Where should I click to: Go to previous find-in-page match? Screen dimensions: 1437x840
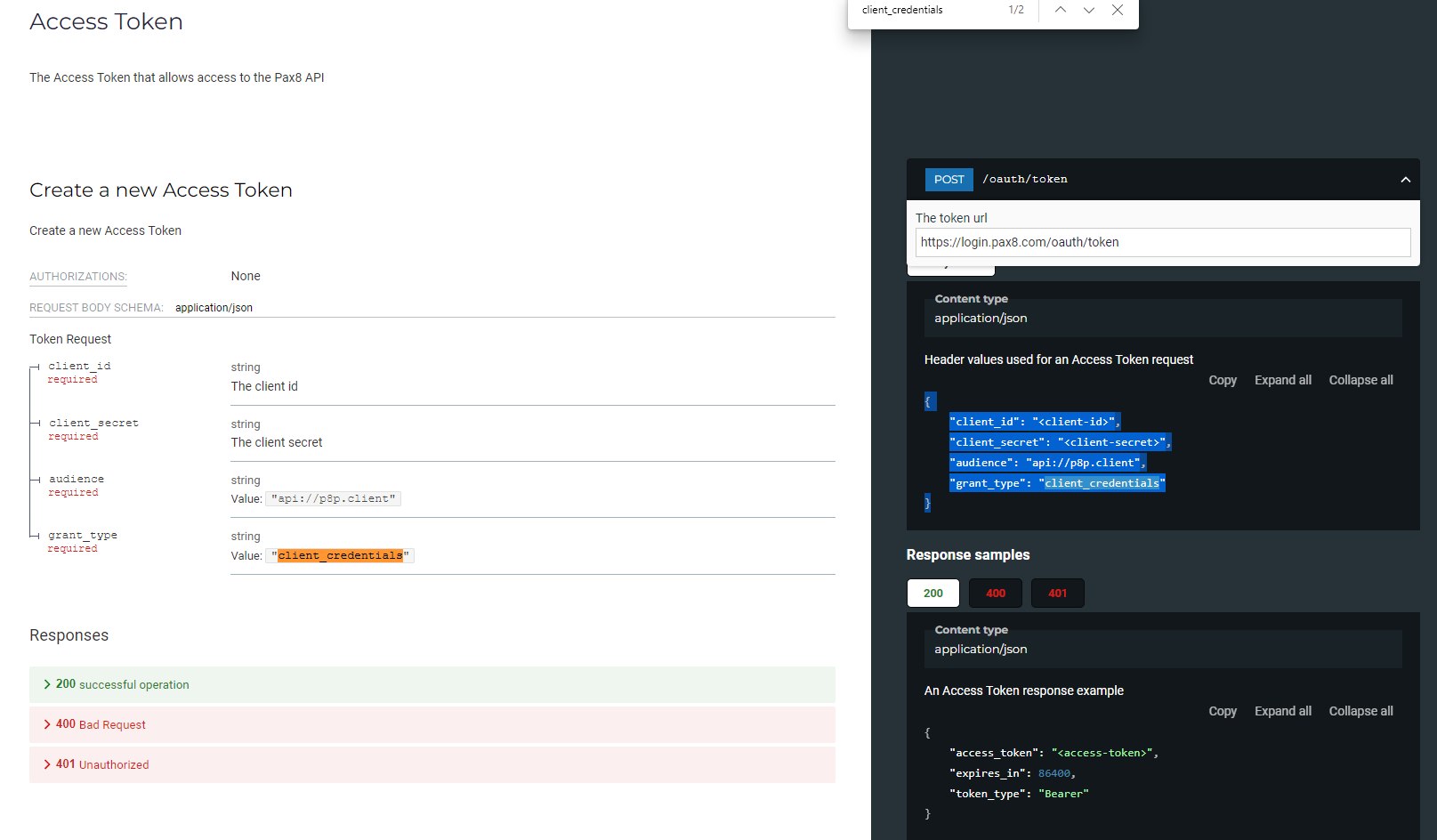1060,10
